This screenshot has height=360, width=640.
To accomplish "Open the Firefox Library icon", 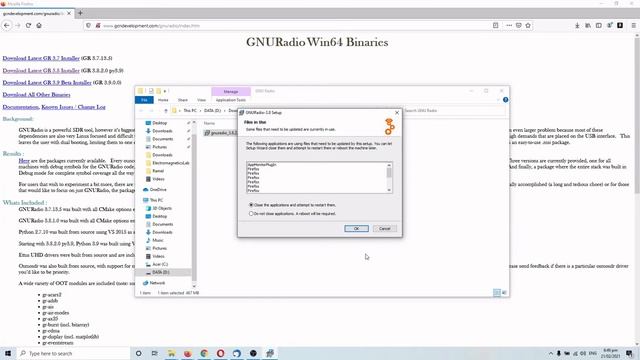I will pos(588,25).
